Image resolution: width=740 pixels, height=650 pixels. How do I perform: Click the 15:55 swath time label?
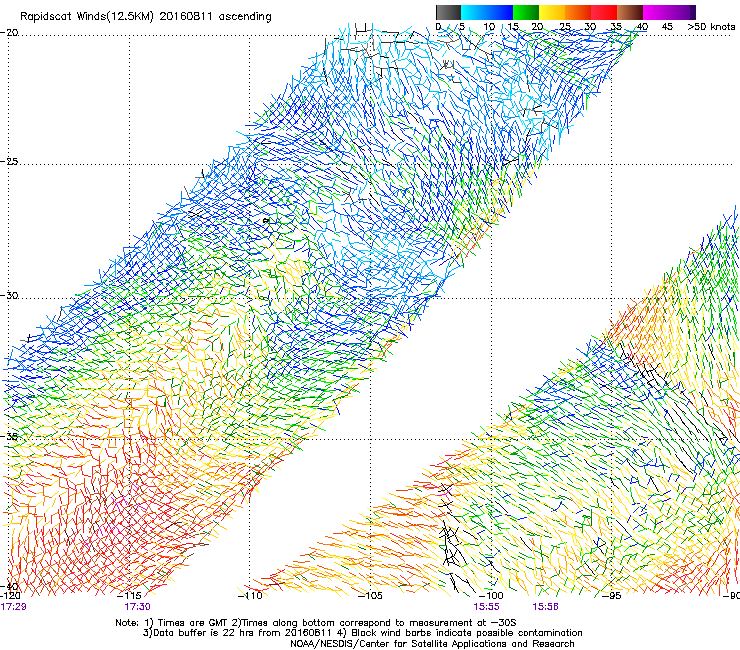(x=487, y=607)
